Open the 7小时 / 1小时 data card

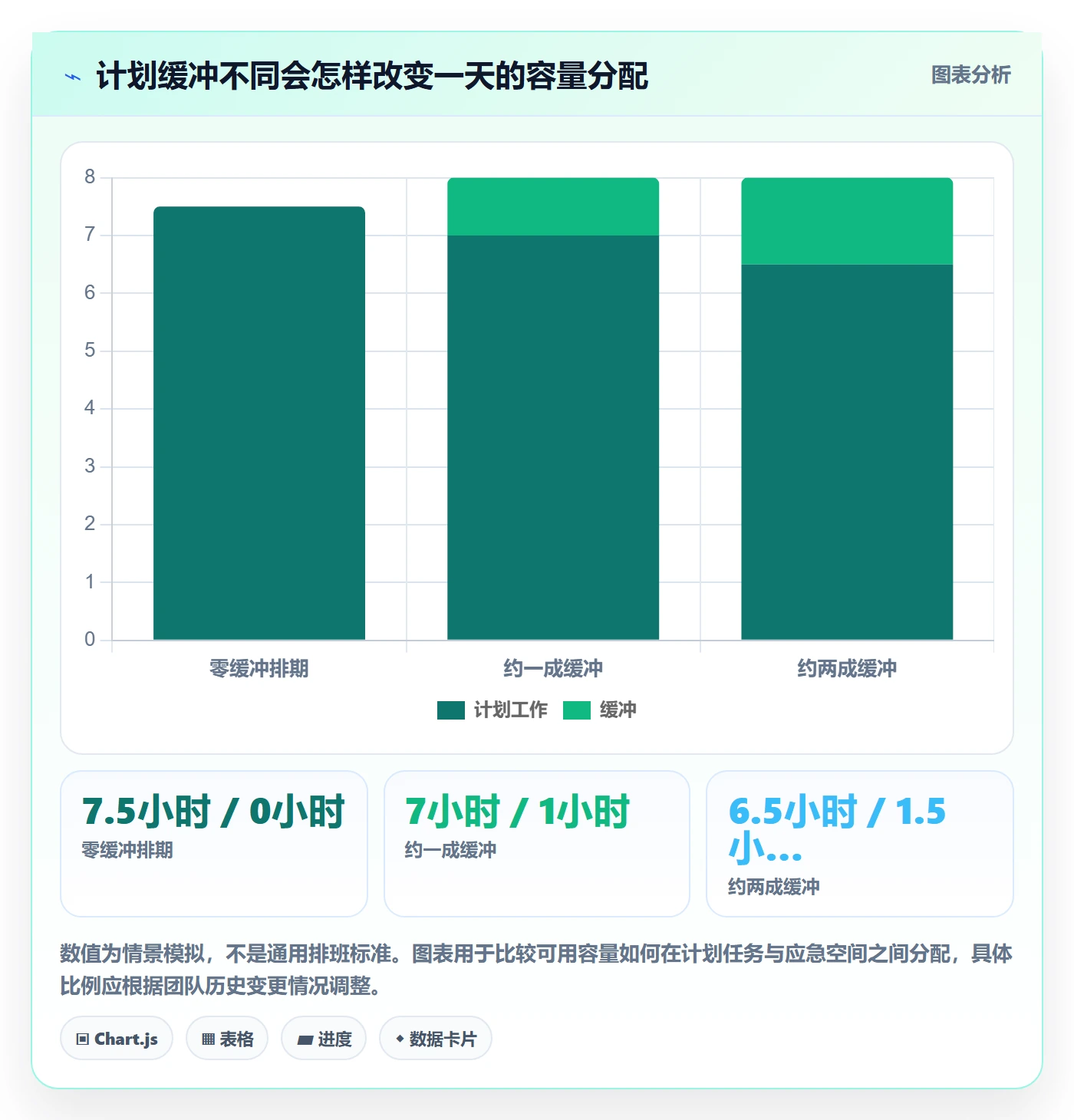point(537,844)
